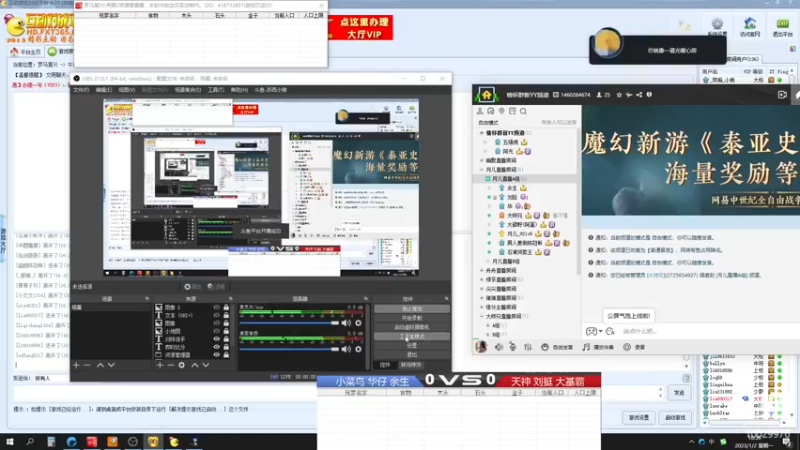Viewport: 800px width, 450px height.
Task: Click YY microphone icon at bottom
Action: coord(513,347)
